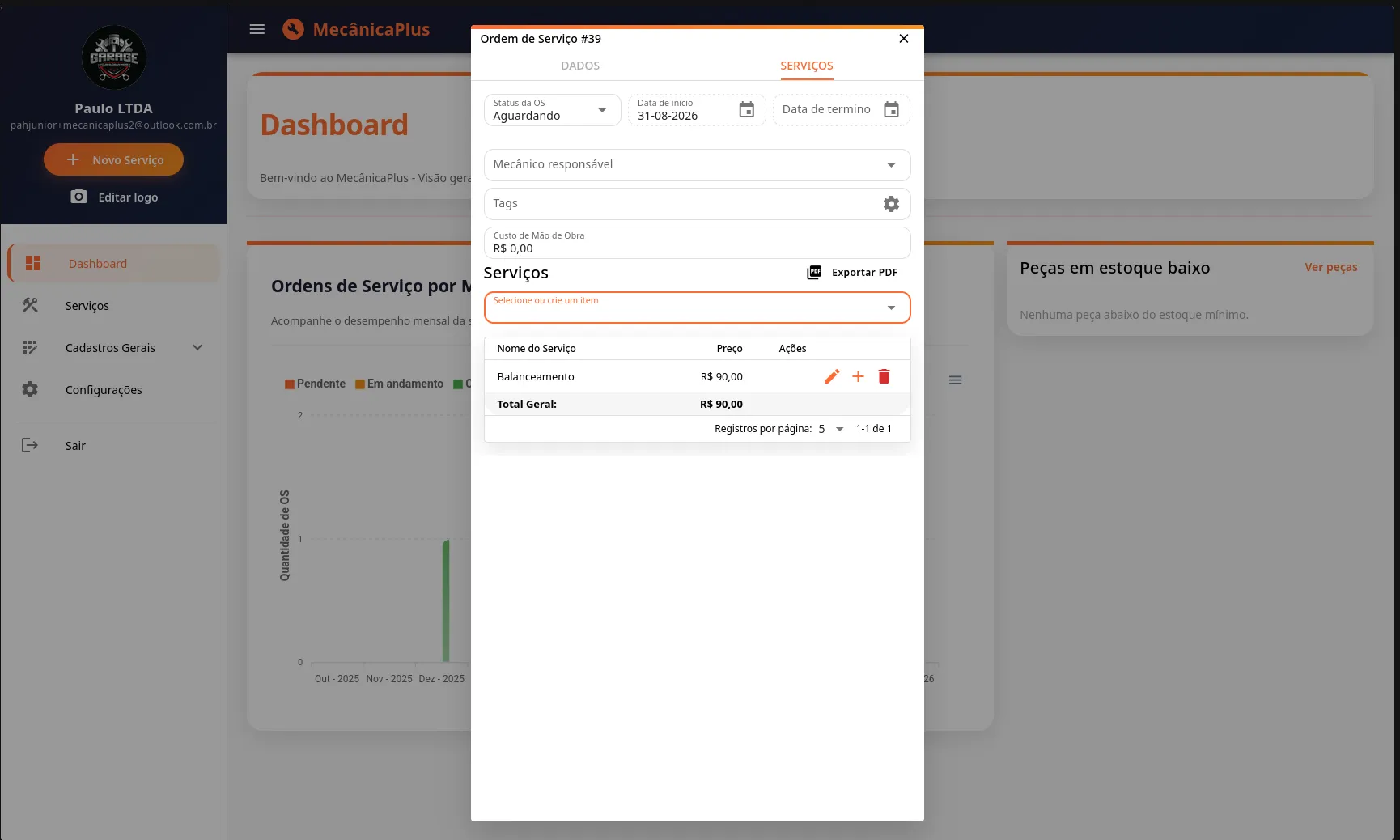Open the Status da OS dropdown
The image size is (1400, 840).
click(552, 110)
